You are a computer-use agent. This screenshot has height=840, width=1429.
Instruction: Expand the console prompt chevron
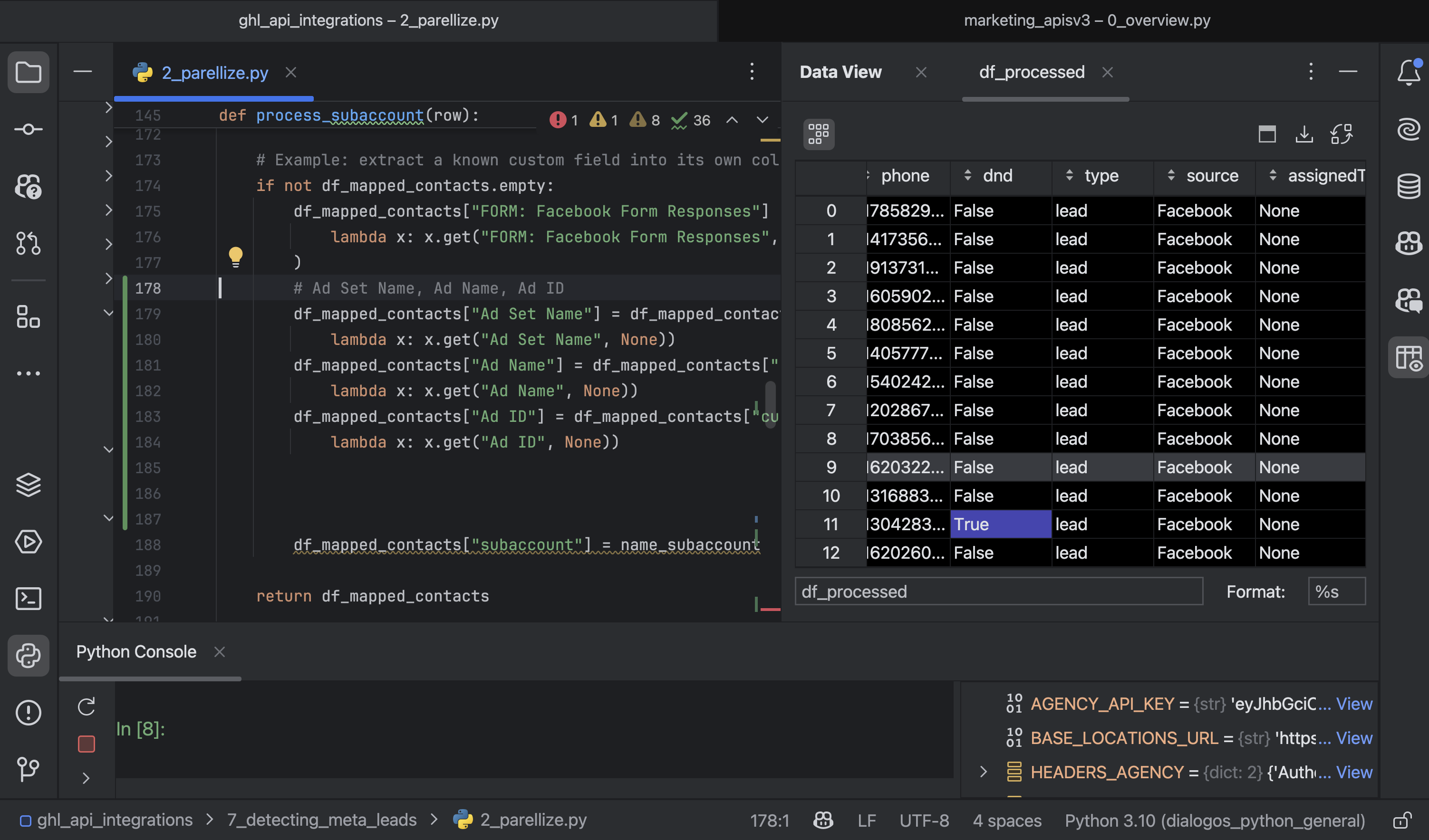[x=86, y=778]
